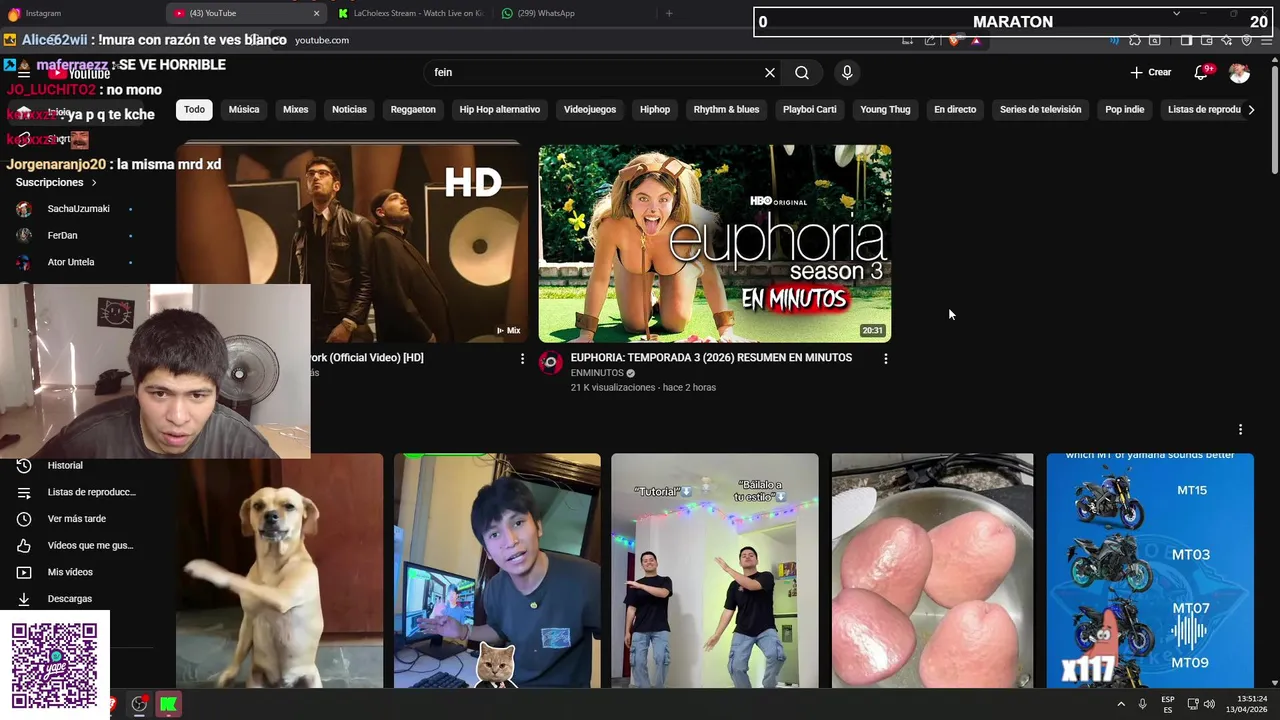Open the Brave Leo AI sparkle icon
This screenshot has width=1280, height=720.
(1227, 40)
